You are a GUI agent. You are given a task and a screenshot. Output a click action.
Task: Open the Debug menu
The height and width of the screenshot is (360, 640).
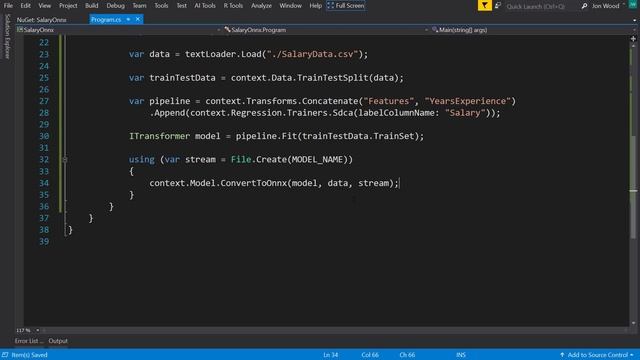tap(116, 6)
